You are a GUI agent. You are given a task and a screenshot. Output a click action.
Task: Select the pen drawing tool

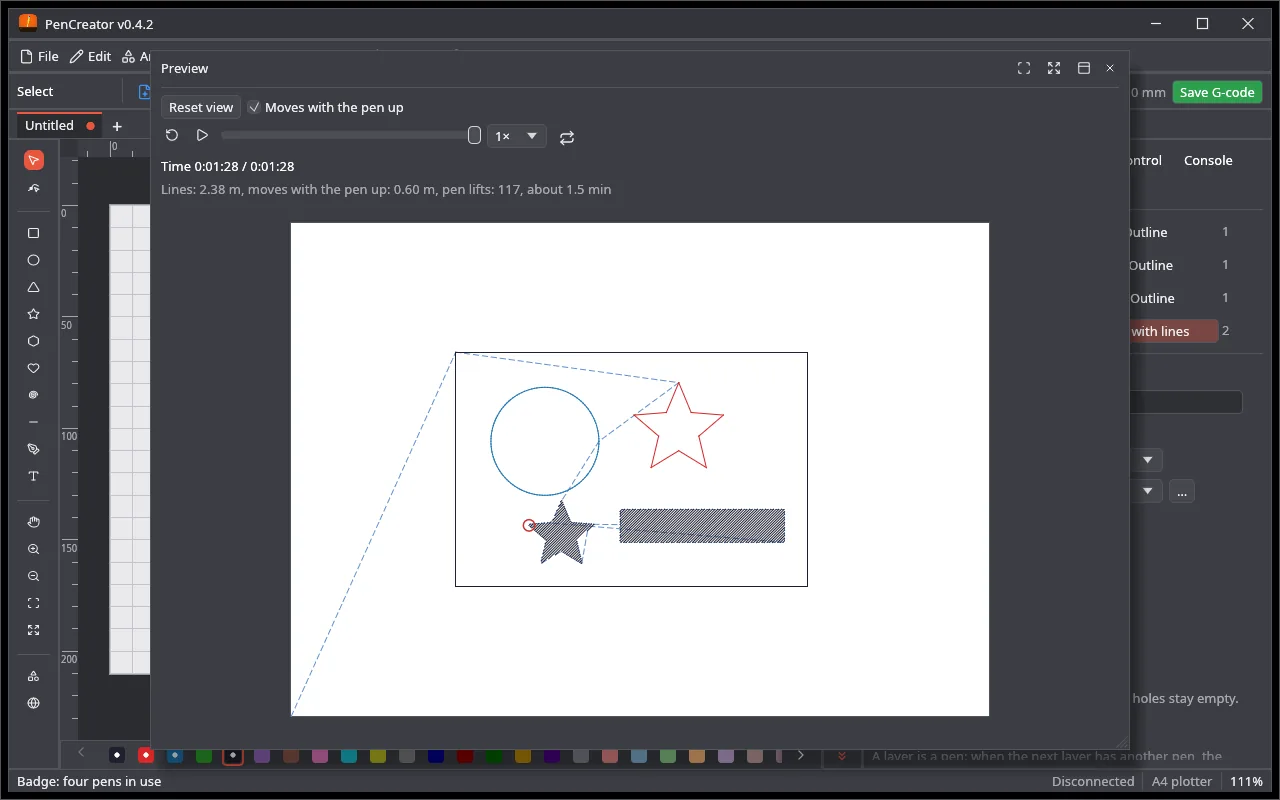tap(33, 449)
